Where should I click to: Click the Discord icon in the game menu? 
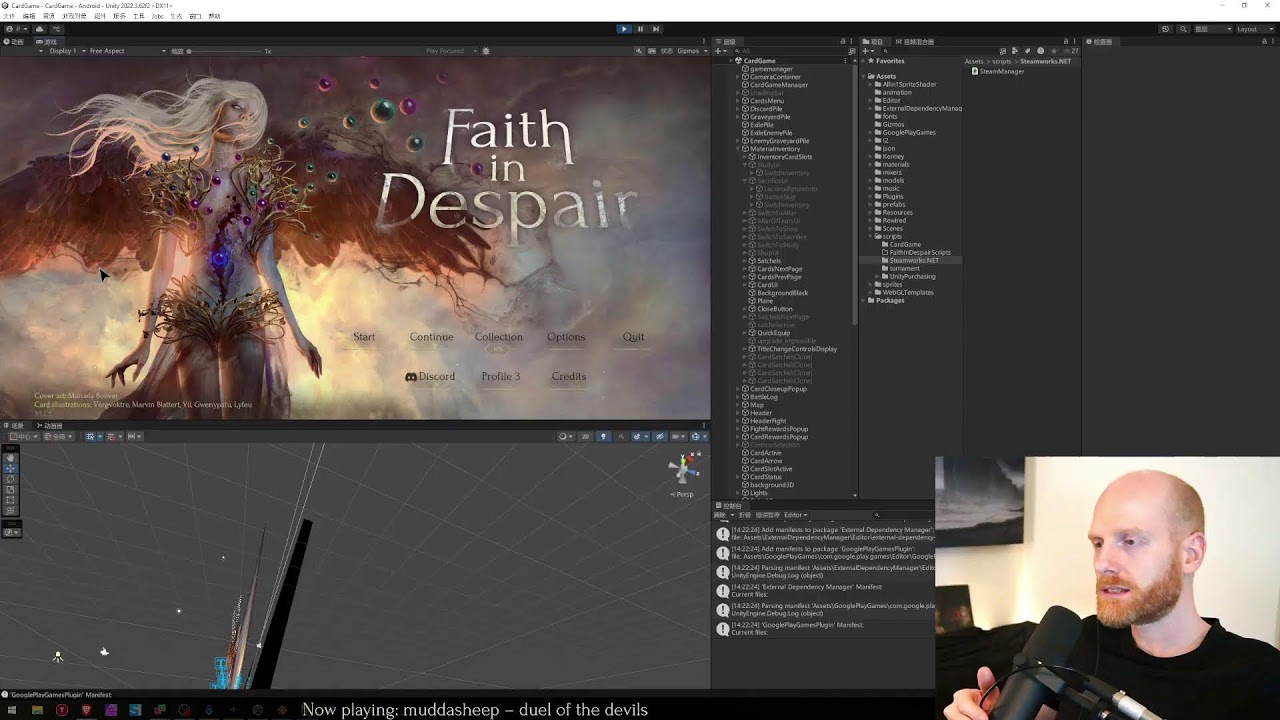[x=411, y=377]
